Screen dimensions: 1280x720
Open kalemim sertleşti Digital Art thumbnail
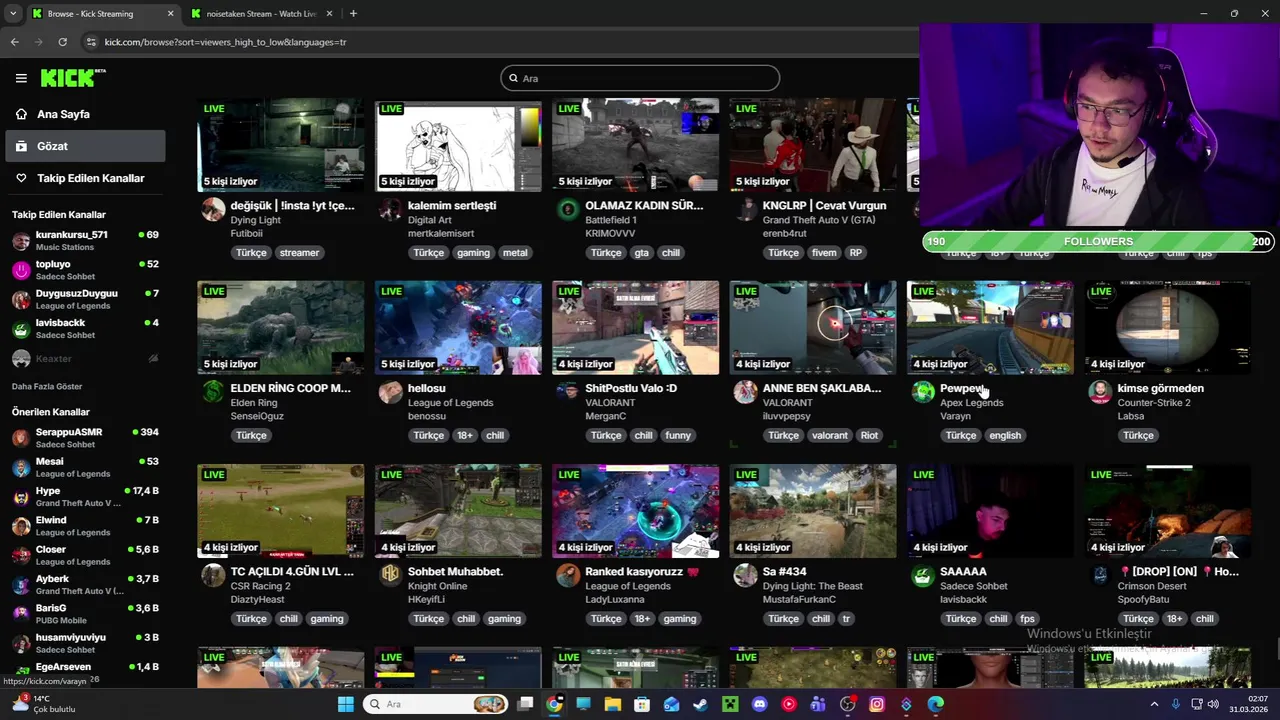458,145
